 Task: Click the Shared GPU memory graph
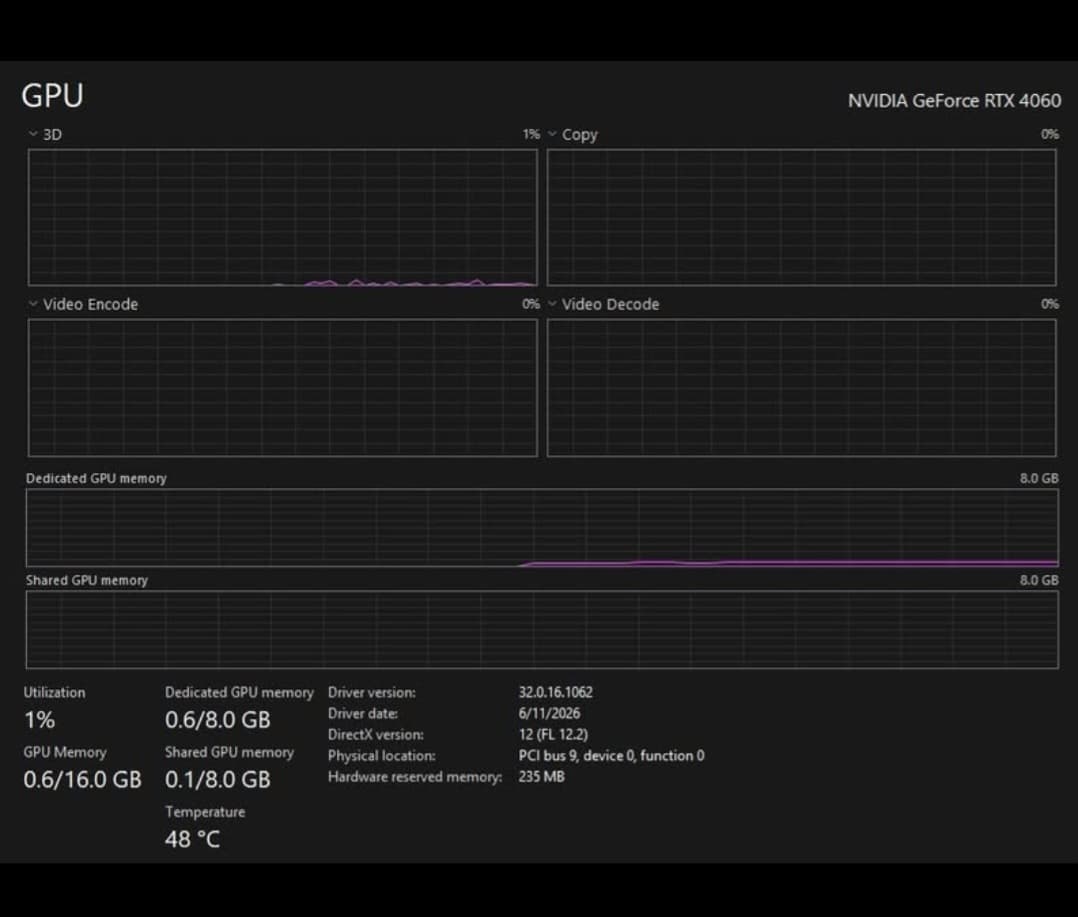542,630
